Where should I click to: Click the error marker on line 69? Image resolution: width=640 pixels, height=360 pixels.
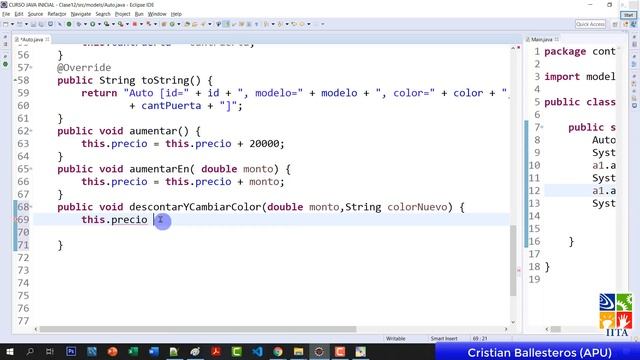(x=16, y=220)
